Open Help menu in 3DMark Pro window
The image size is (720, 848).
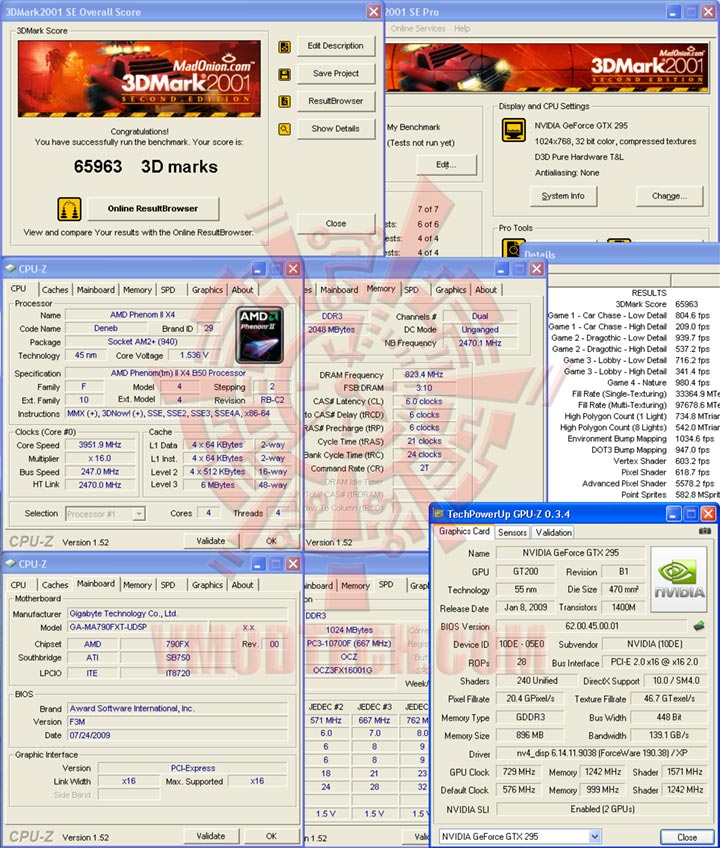coord(461,29)
